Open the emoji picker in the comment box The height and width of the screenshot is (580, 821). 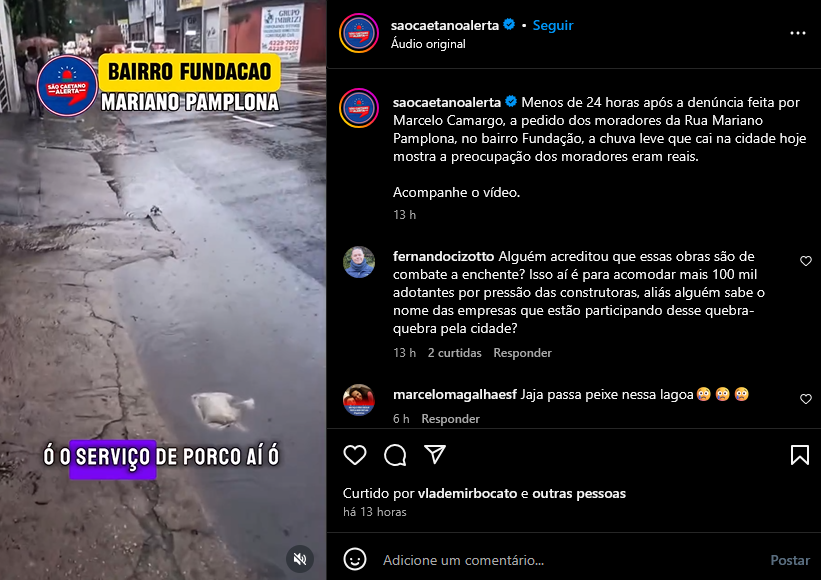pyautogui.click(x=354, y=560)
